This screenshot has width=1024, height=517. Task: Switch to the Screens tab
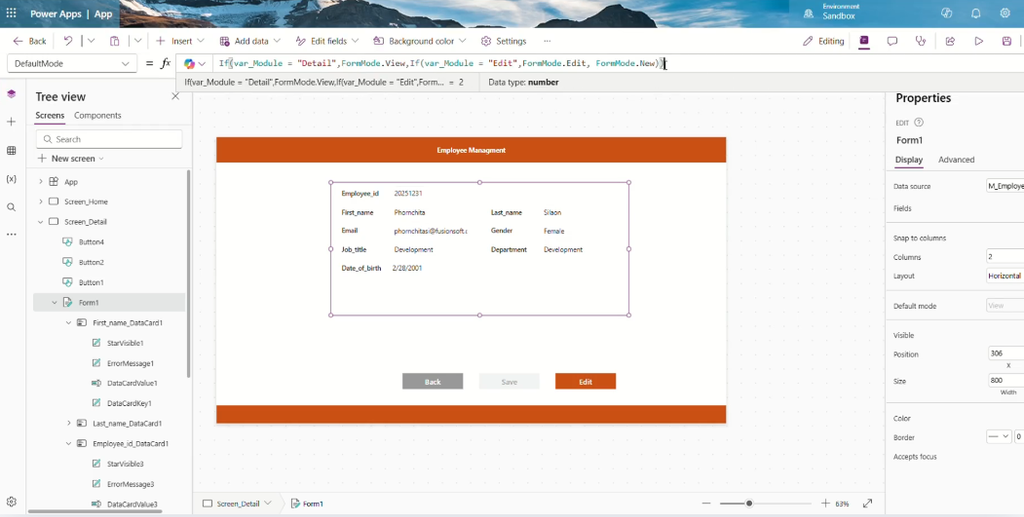[x=50, y=116]
